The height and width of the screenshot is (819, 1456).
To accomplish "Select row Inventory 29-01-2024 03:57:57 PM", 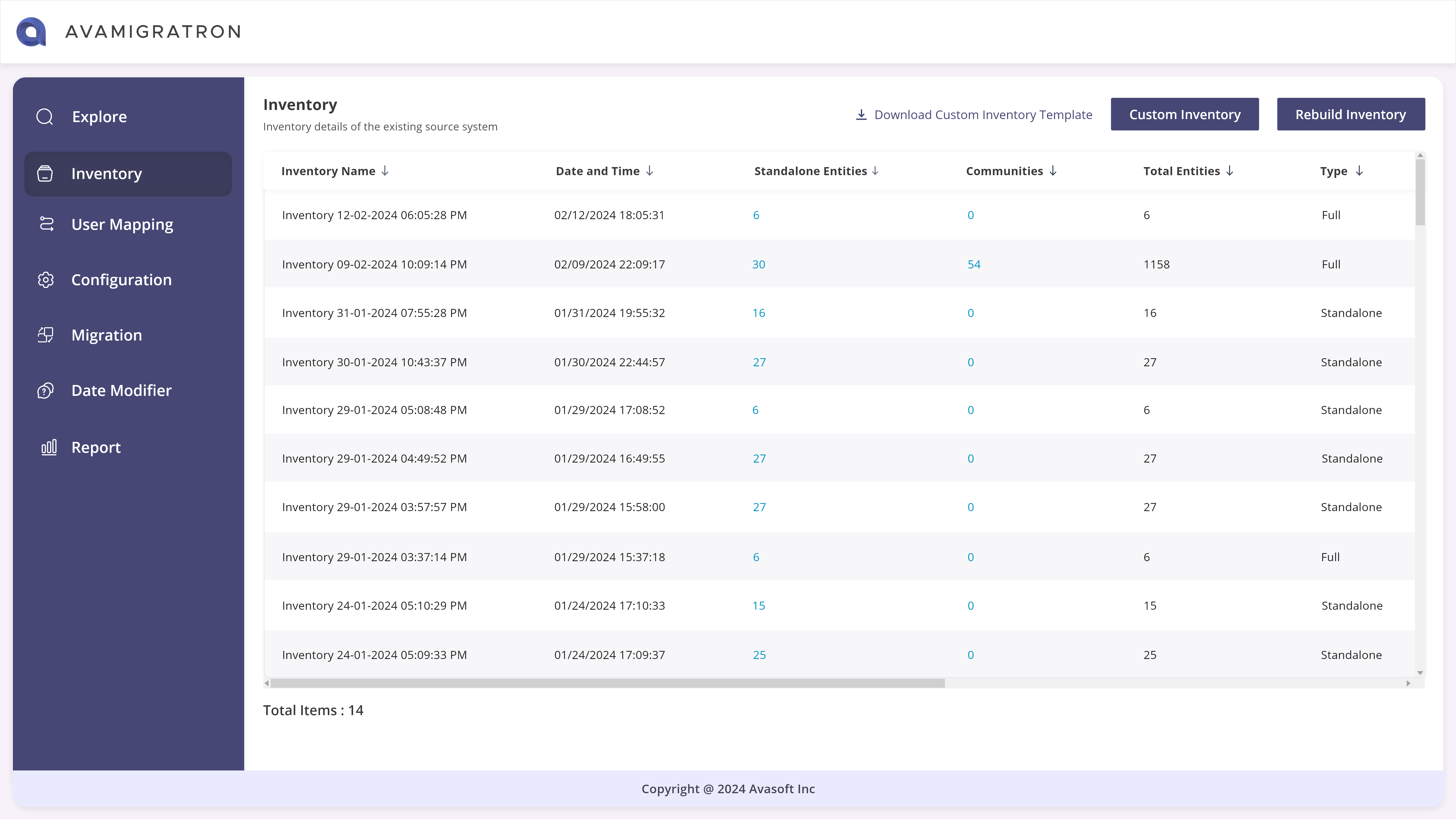I will point(839,508).
